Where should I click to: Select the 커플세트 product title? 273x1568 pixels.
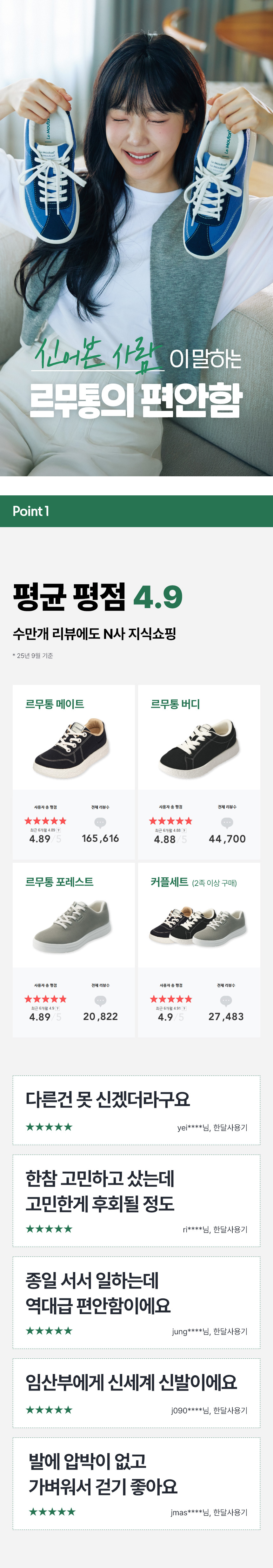pyautogui.click(x=170, y=882)
